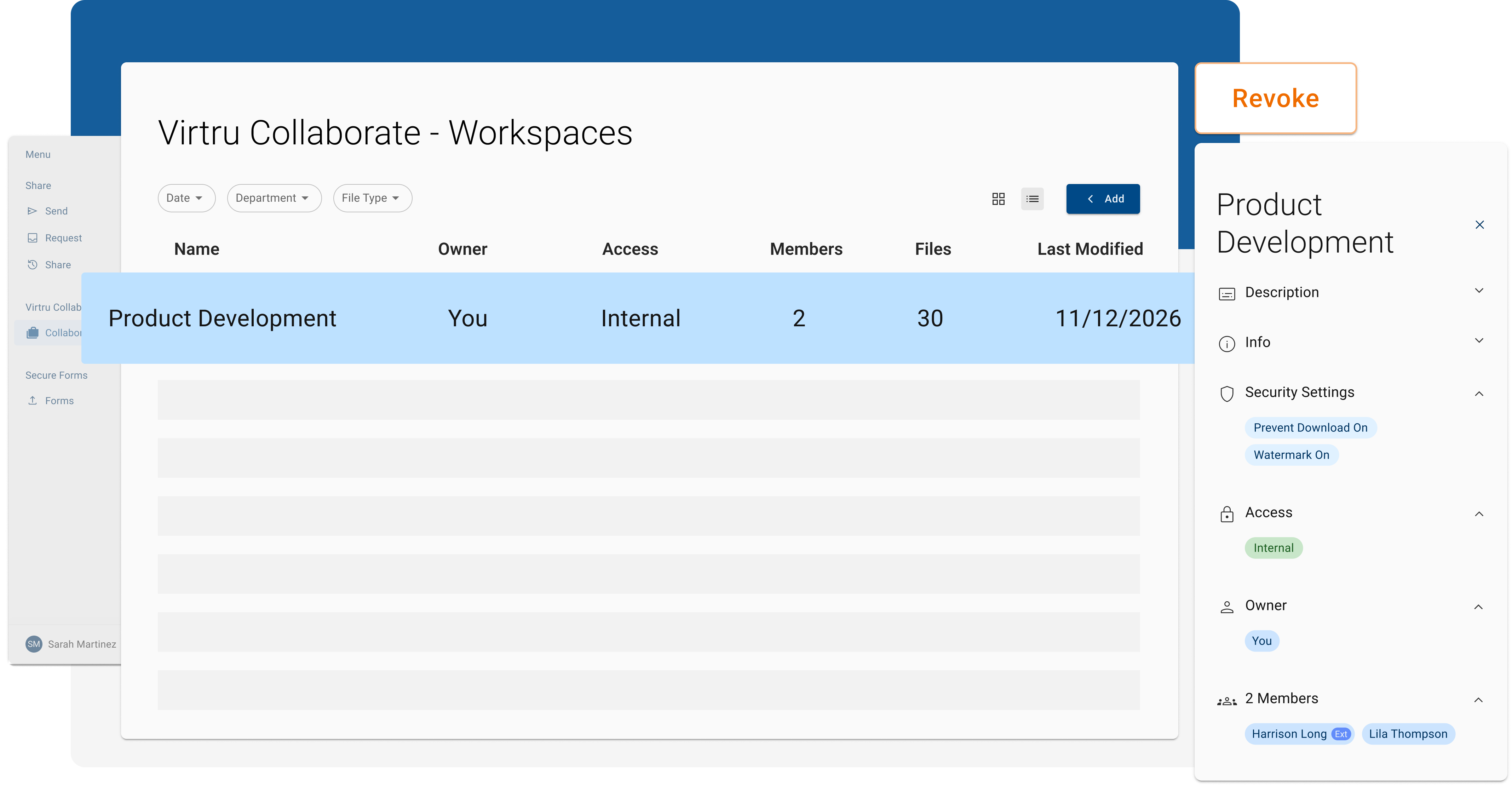Click the Revoke button
This screenshot has width=1512, height=786.
[x=1276, y=98]
